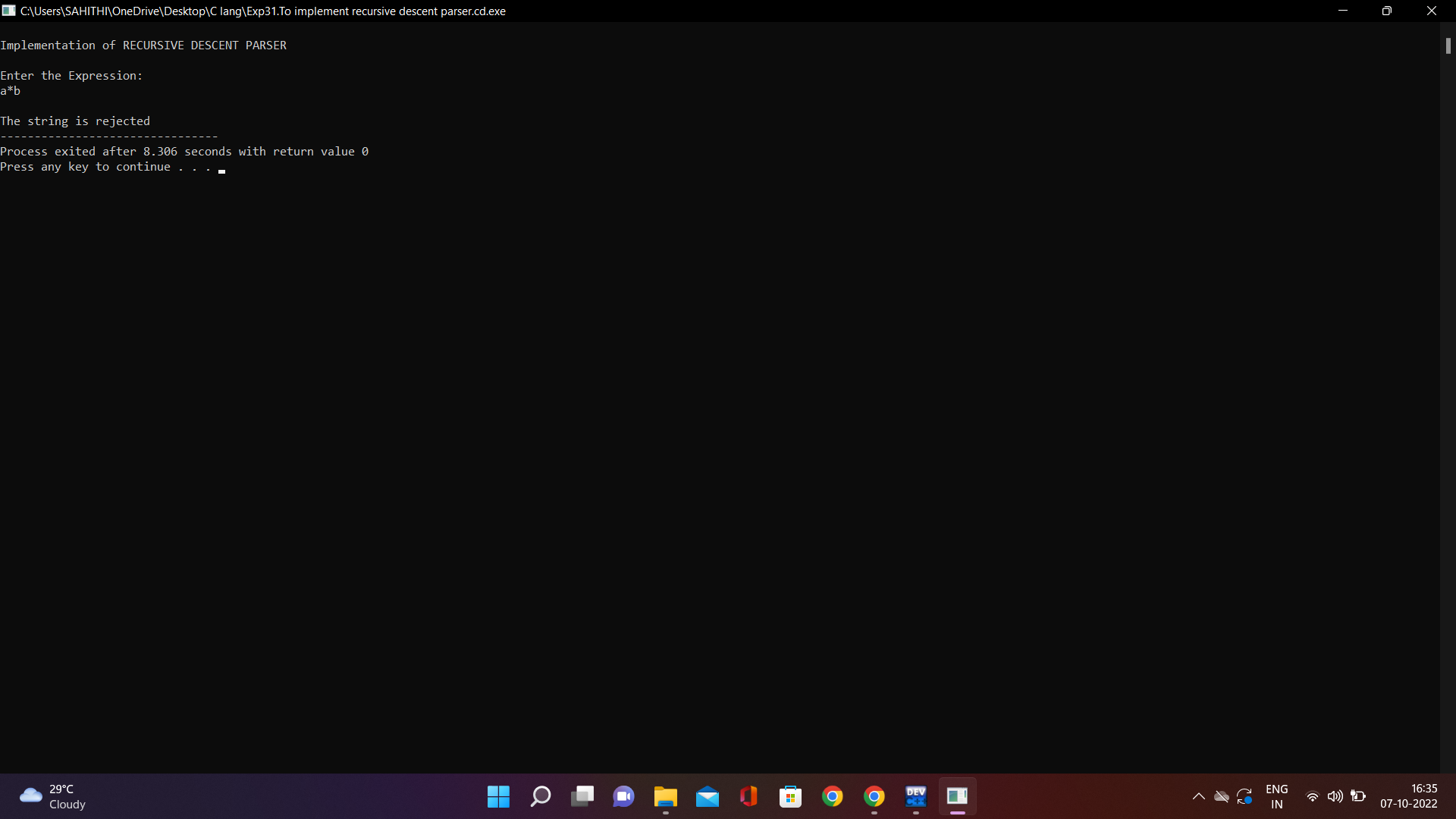
Task: Open the Microsoft Office taskbar icon
Action: (x=748, y=796)
